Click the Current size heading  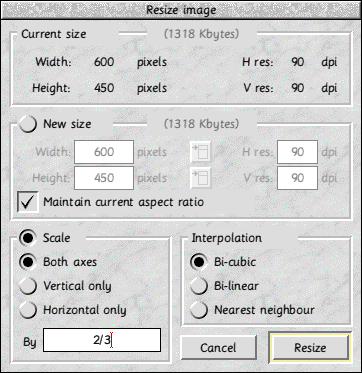[x=54, y=34]
